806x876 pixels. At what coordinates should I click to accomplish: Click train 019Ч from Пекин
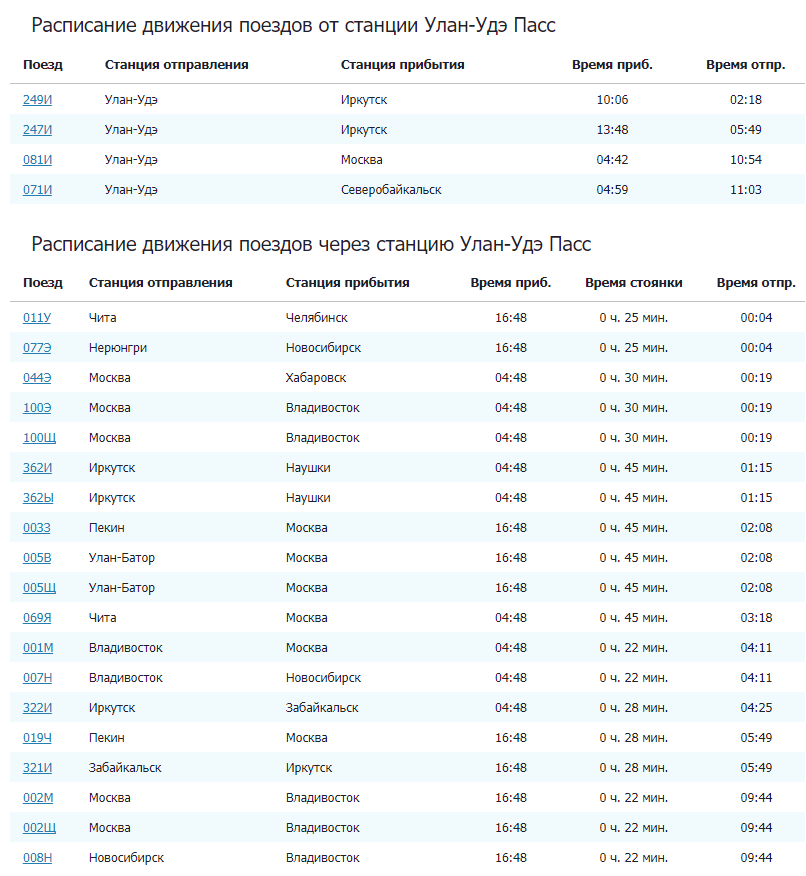[37, 738]
